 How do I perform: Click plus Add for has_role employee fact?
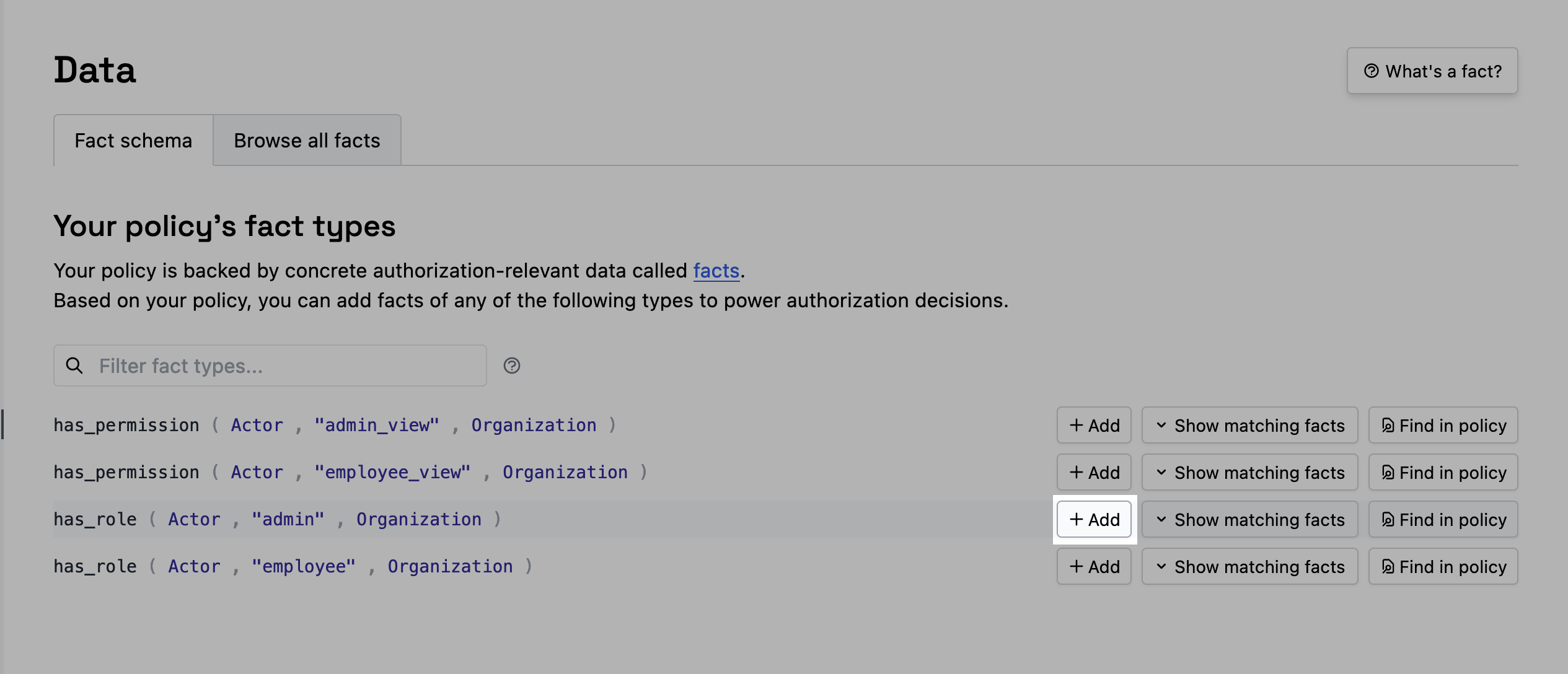(x=1094, y=566)
